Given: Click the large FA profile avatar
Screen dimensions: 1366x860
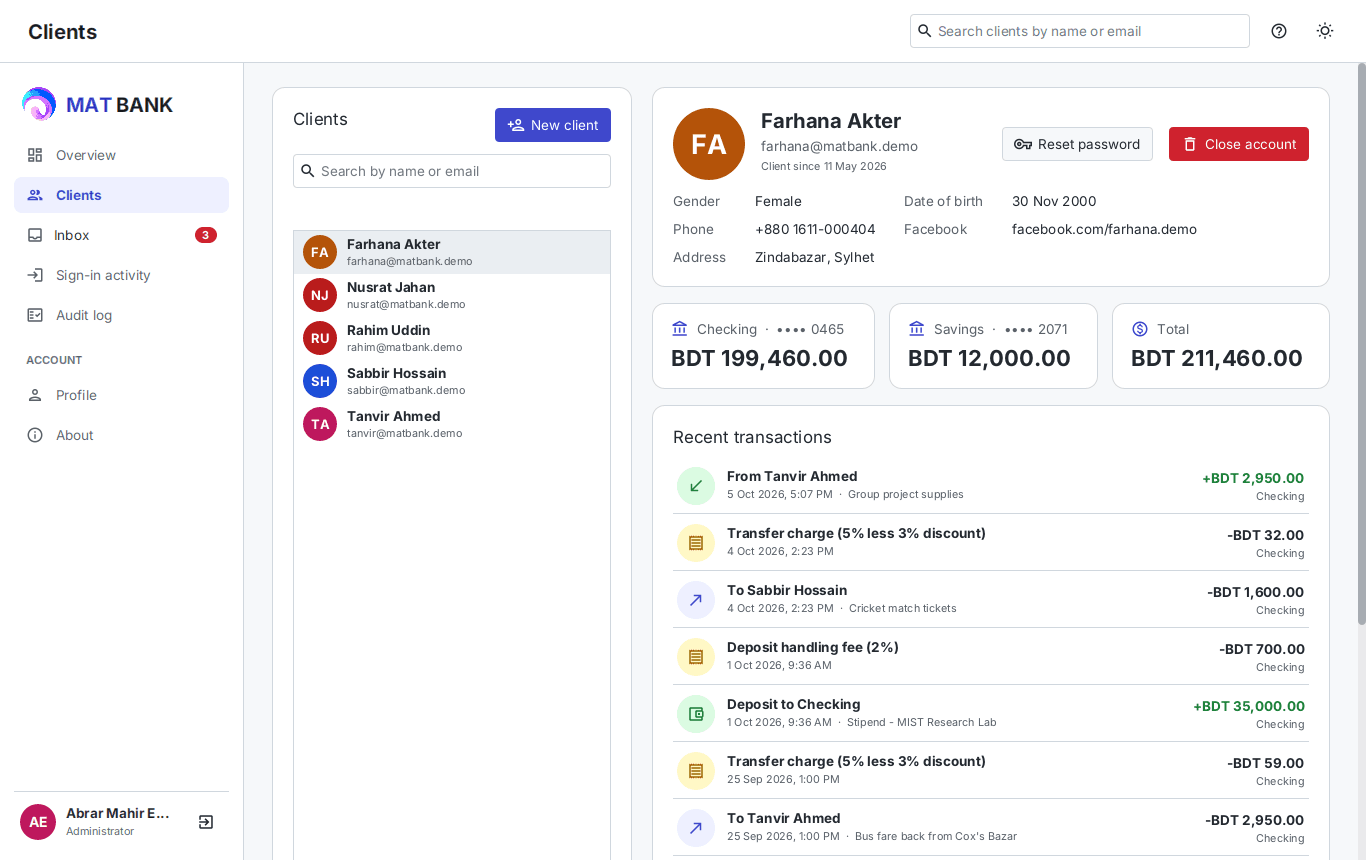Looking at the screenshot, I should click(x=709, y=144).
